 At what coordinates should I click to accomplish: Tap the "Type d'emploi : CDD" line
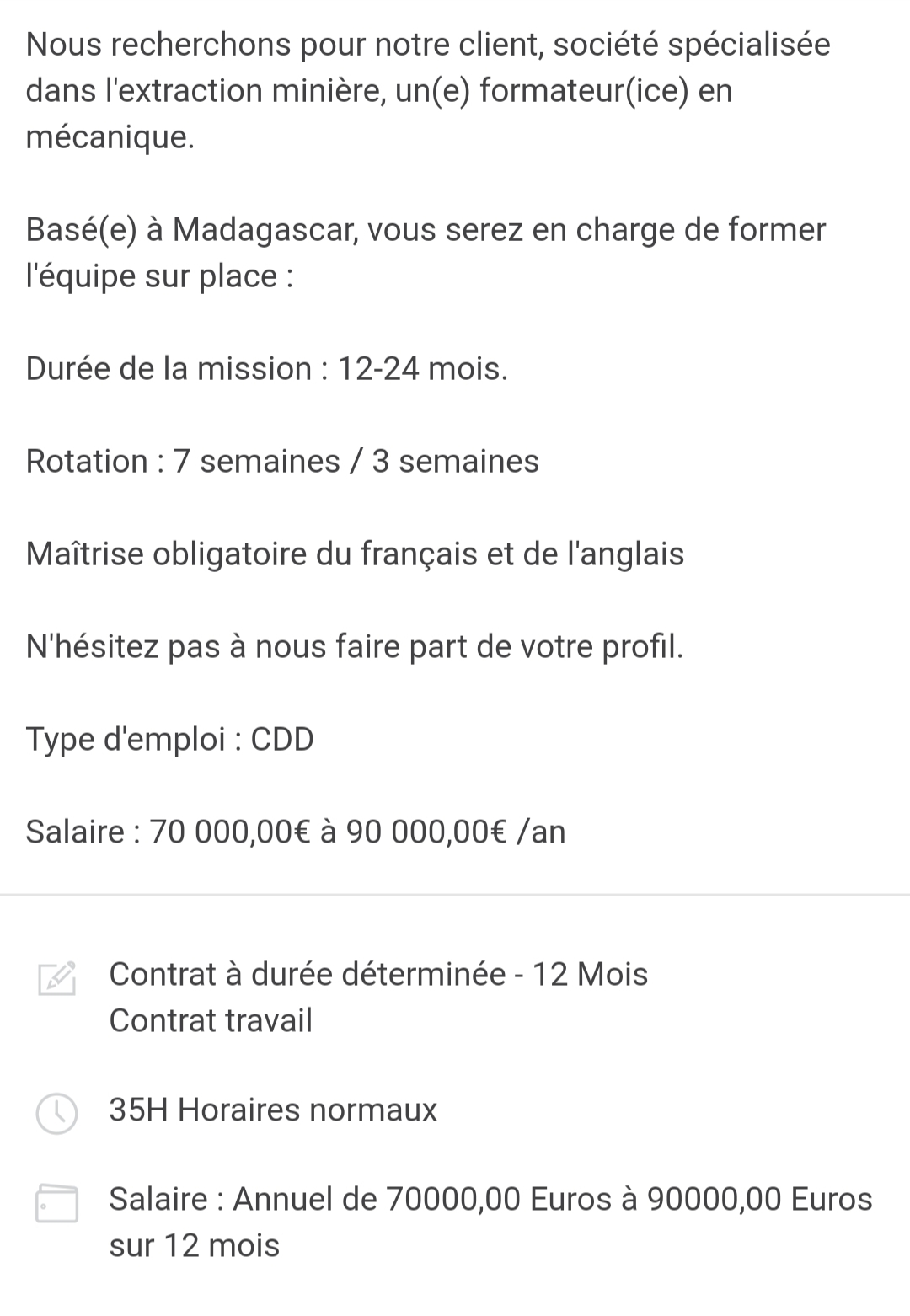170,739
